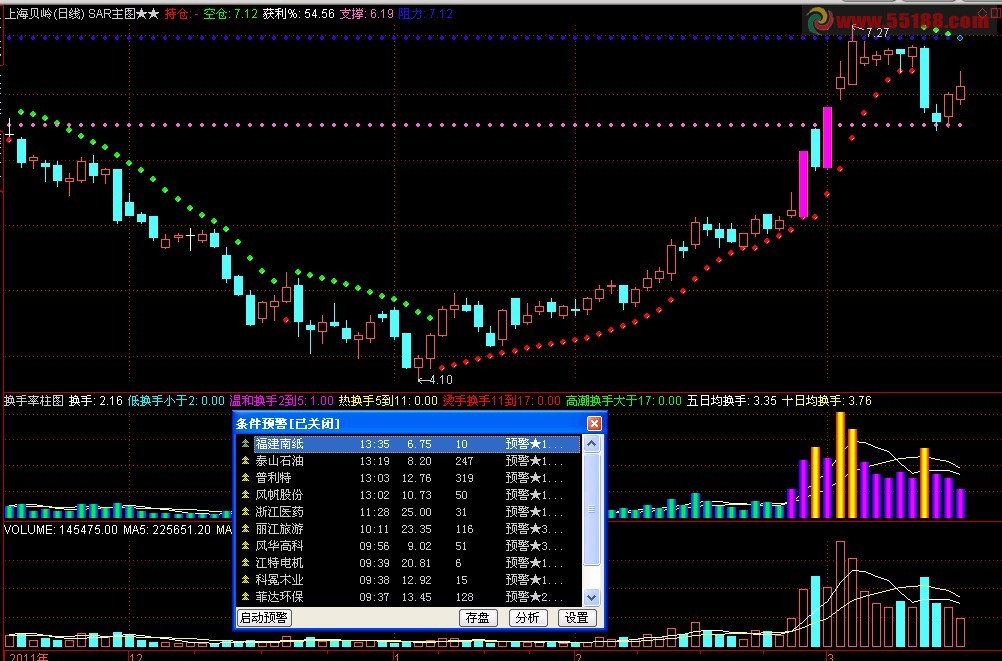Click the 换手率柱图 indicator label

click(x=34, y=401)
